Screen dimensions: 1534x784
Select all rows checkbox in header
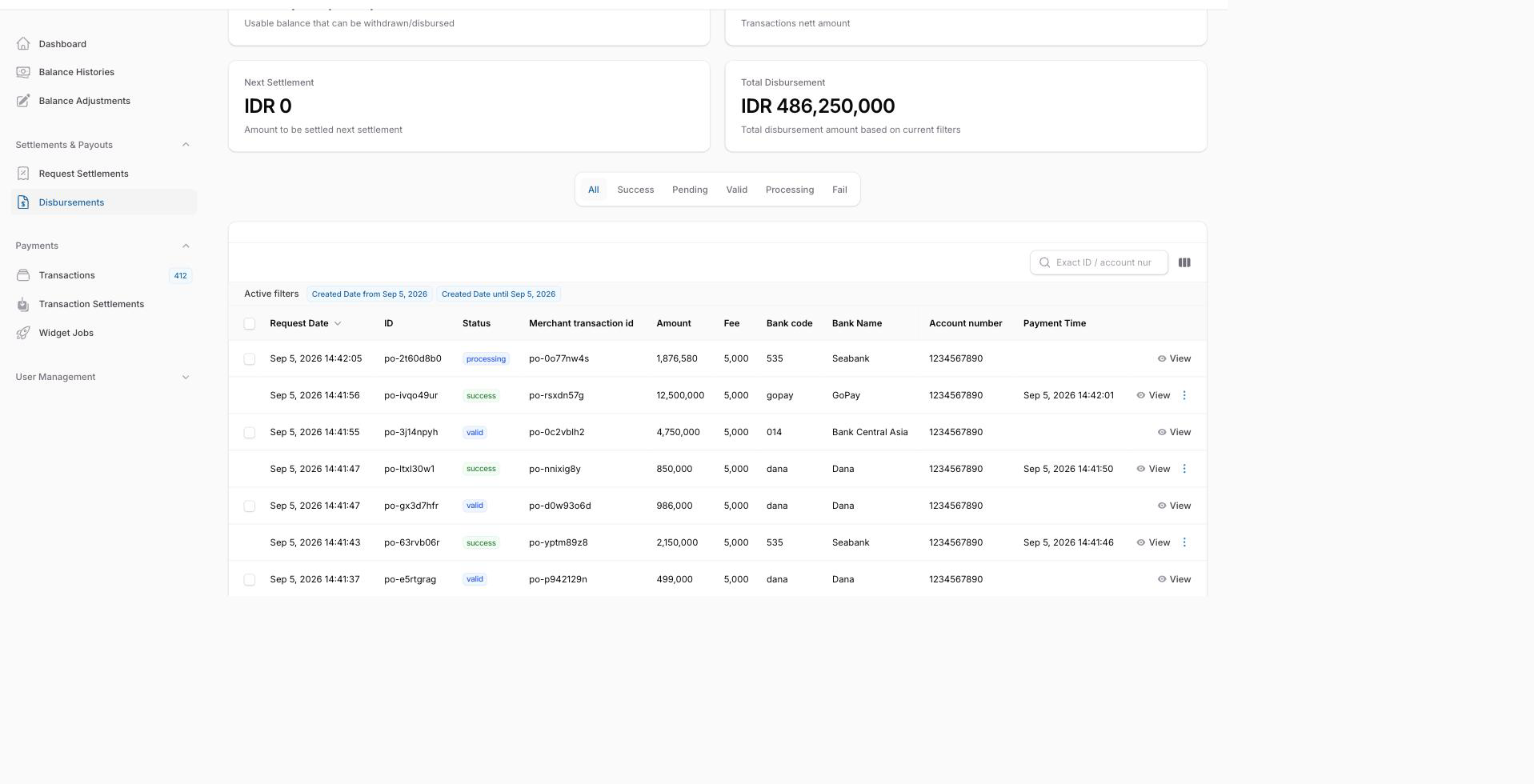click(x=250, y=324)
